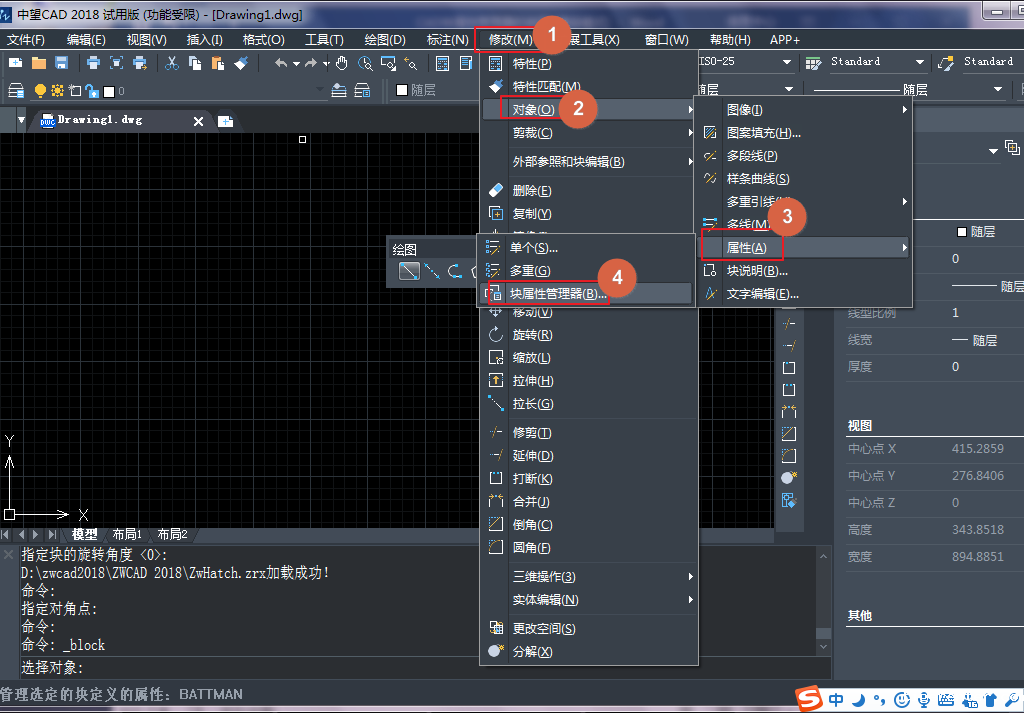Click the Open folder icon
This screenshot has height=713, width=1024.
point(39,63)
